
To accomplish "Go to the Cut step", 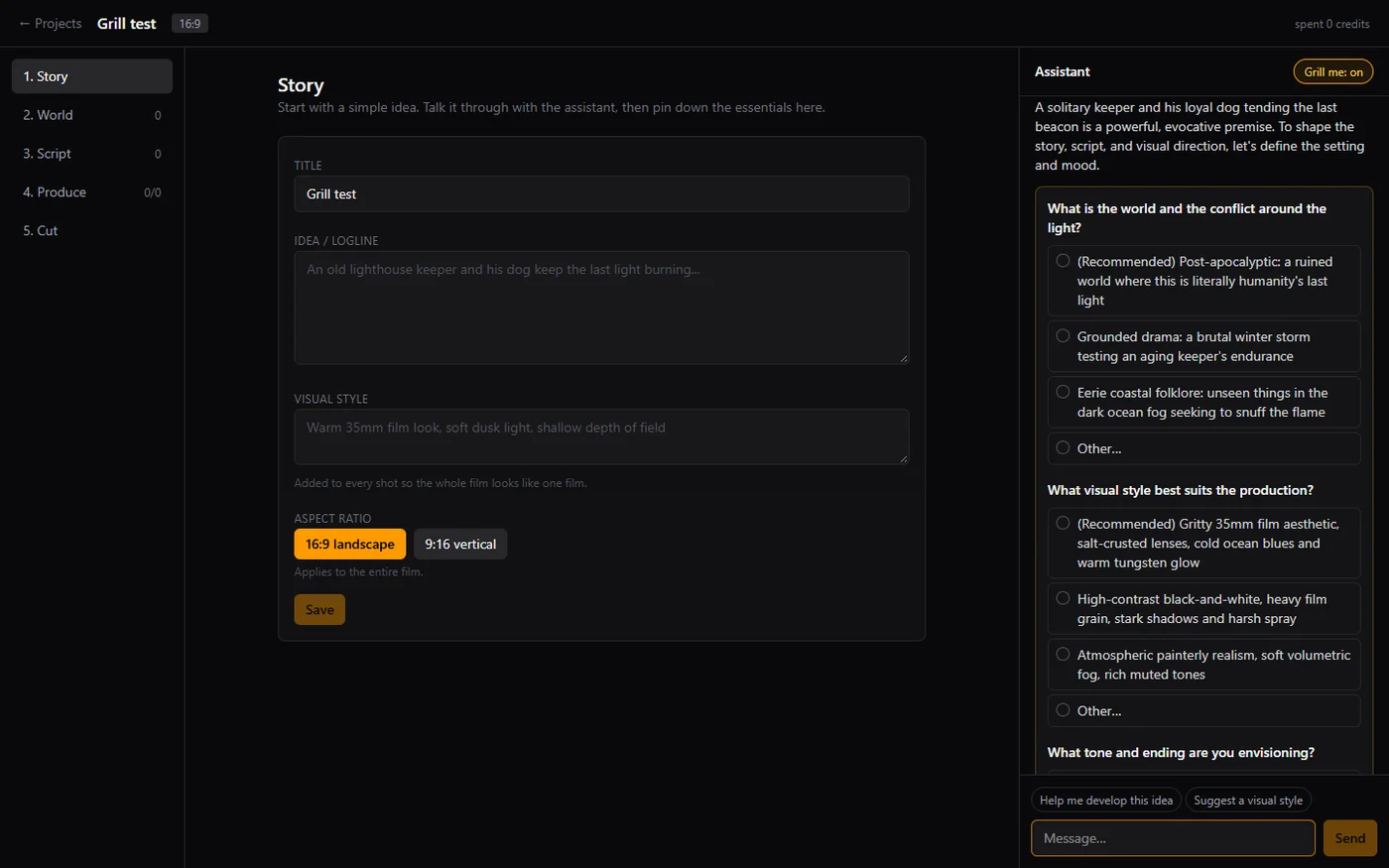I will (x=92, y=231).
